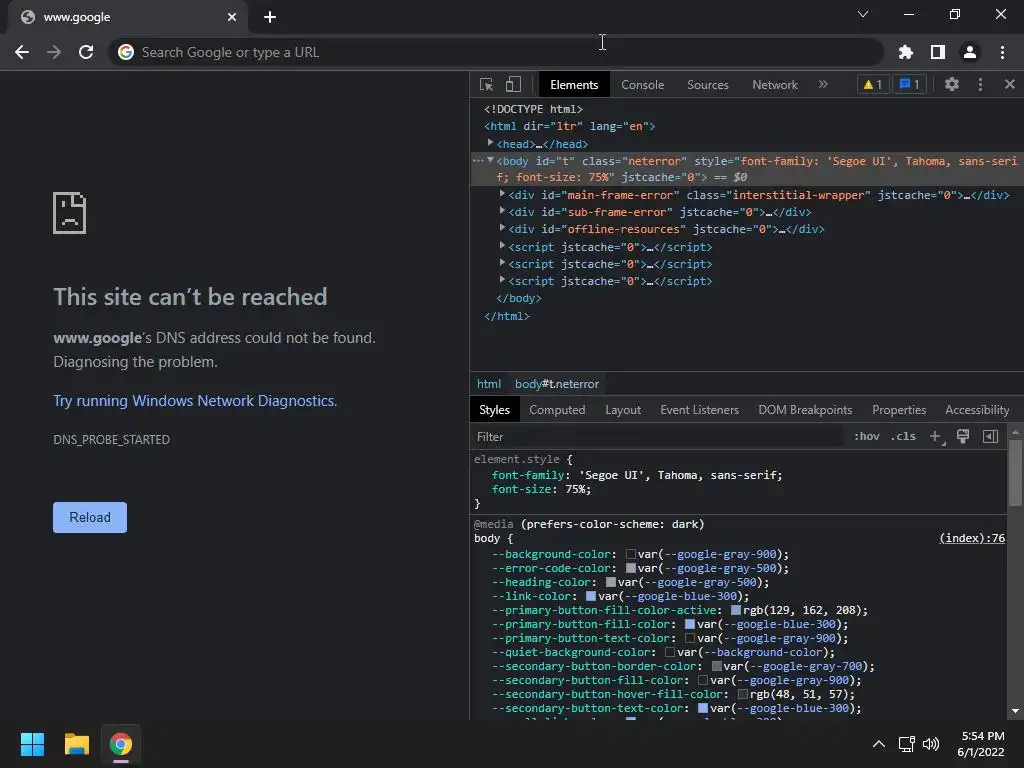This screenshot has height=768, width=1024.
Task: Switch to the Network tab
Action: [775, 85]
